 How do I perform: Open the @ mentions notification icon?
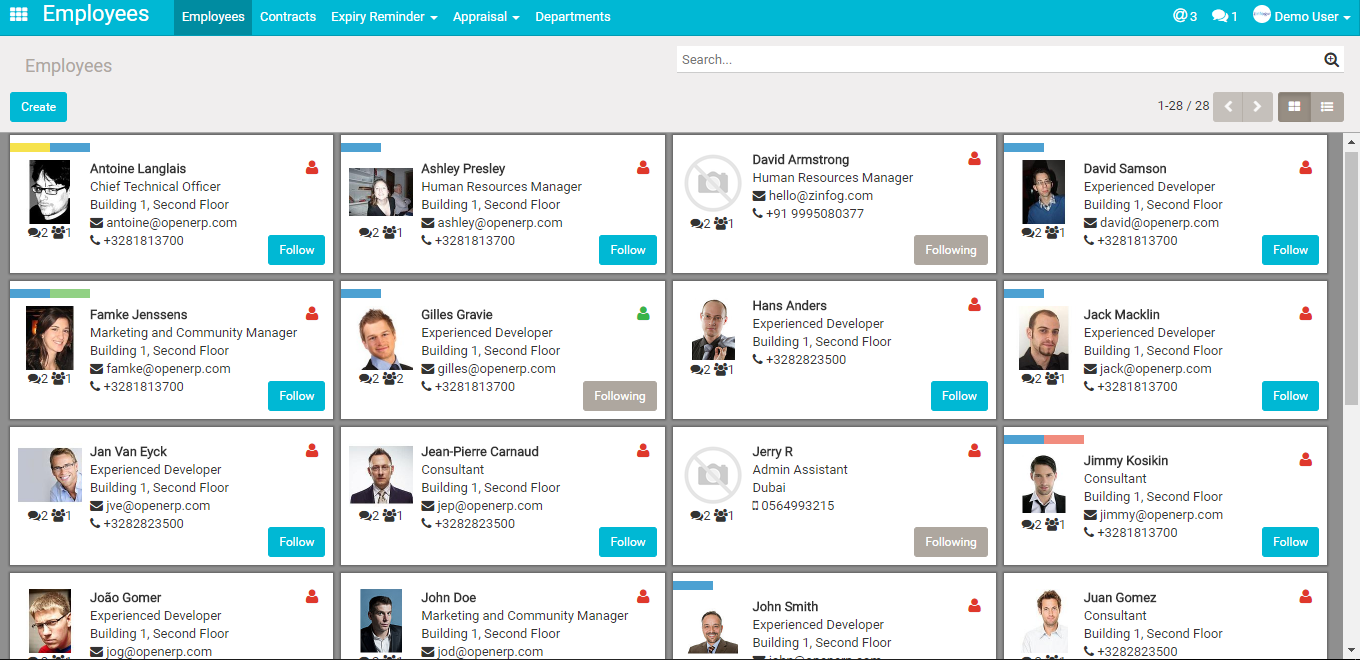pyautogui.click(x=1184, y=17)
